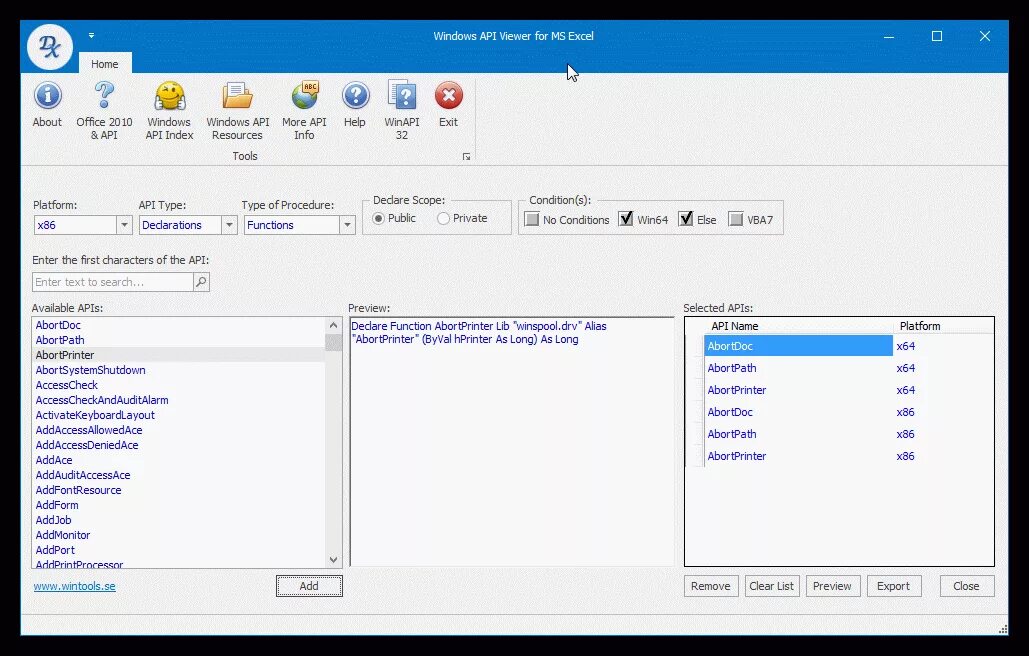Select AccessCheck in the list
Image resolution: width=1029 pixels, height=656 pixels.
point(178,386)
